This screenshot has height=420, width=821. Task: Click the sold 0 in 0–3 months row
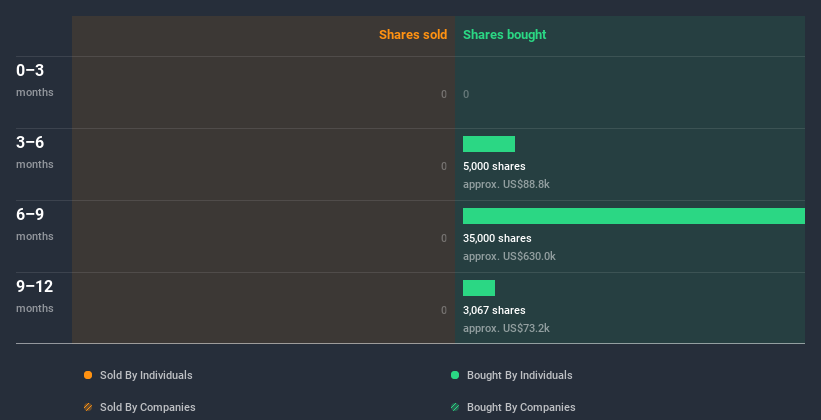click(x=444, y=94)
